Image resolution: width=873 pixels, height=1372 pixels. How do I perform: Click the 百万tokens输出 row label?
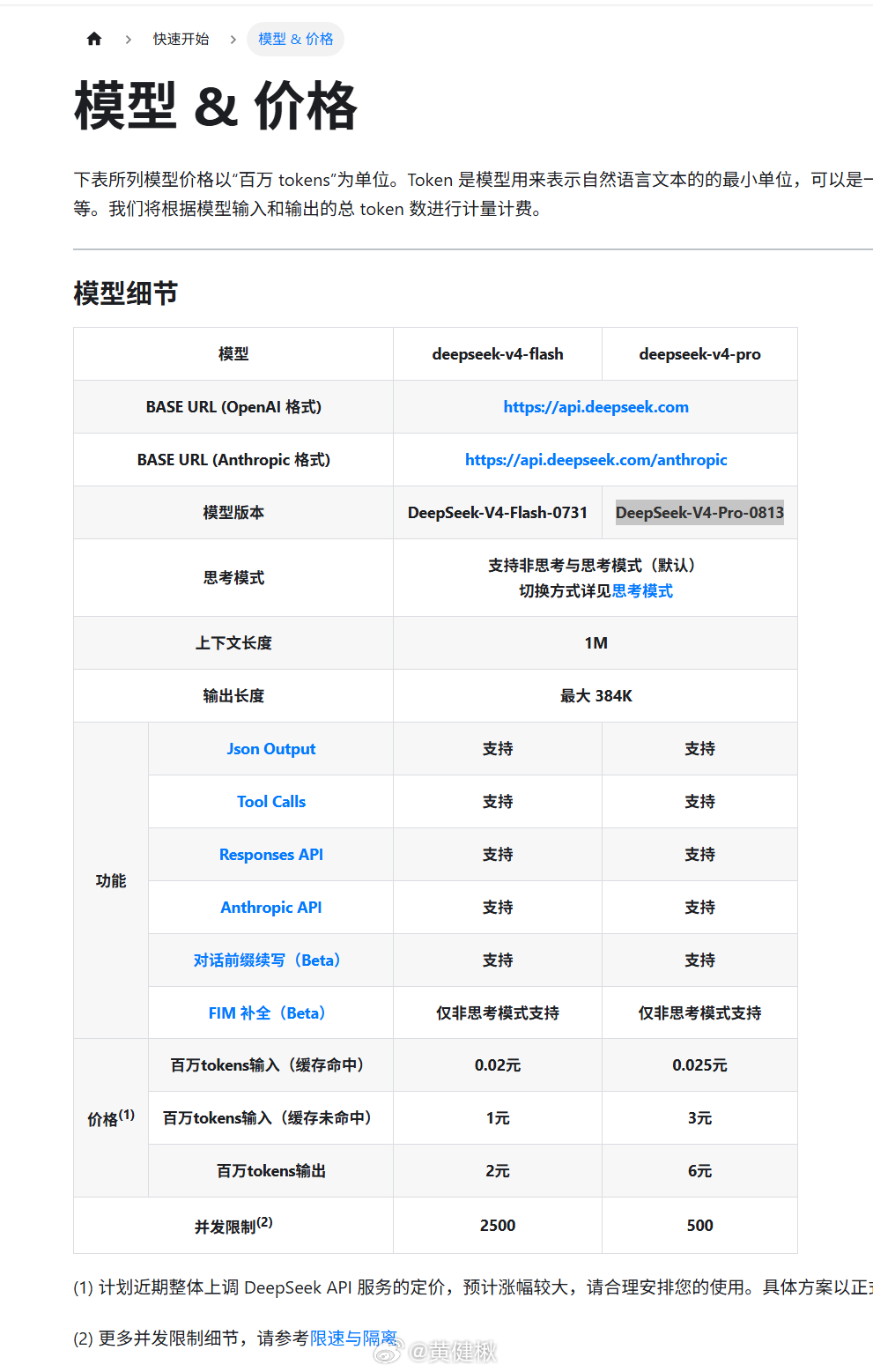click(271, 1171)
